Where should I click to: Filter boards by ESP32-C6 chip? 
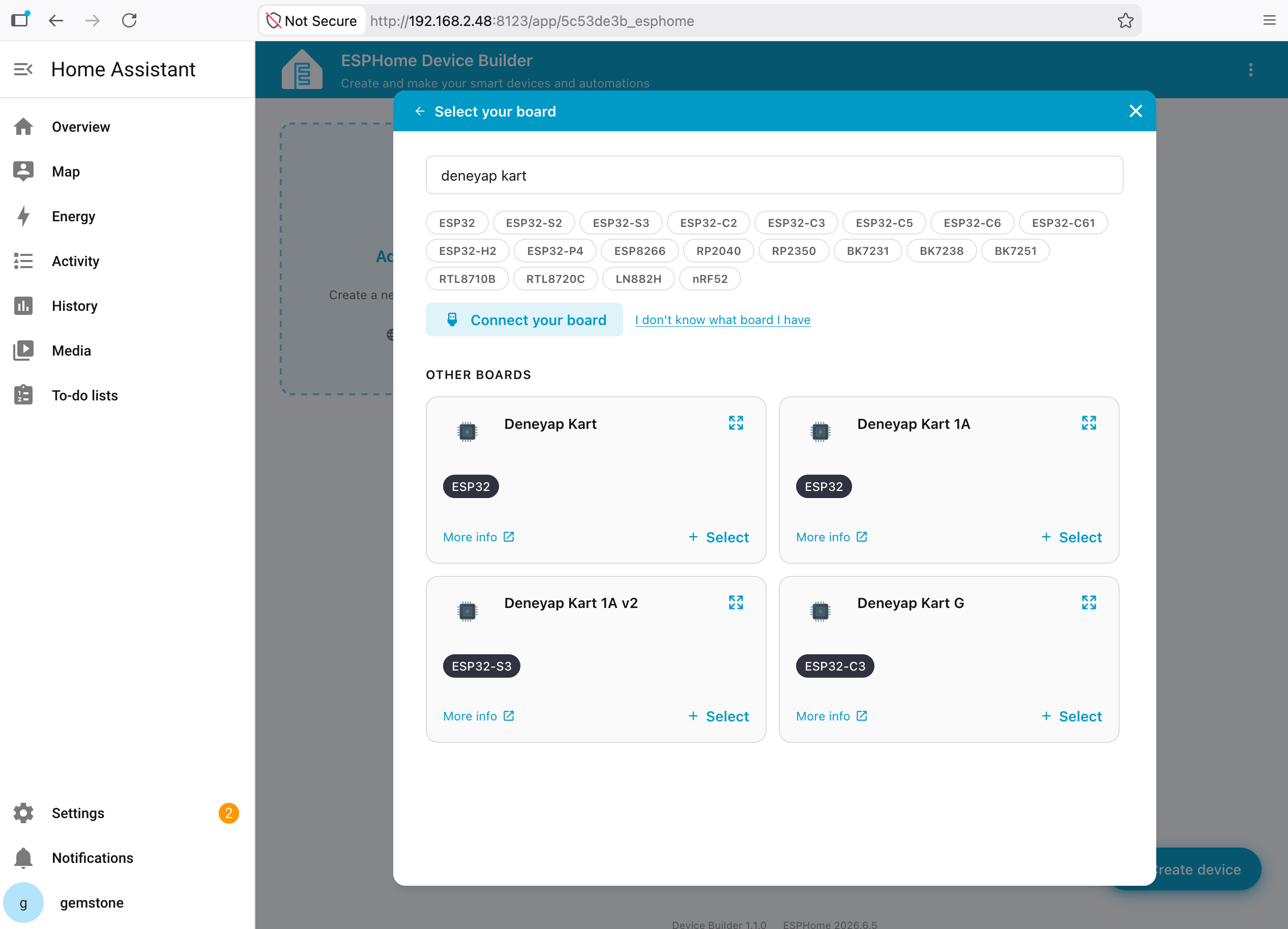(972, 223)
